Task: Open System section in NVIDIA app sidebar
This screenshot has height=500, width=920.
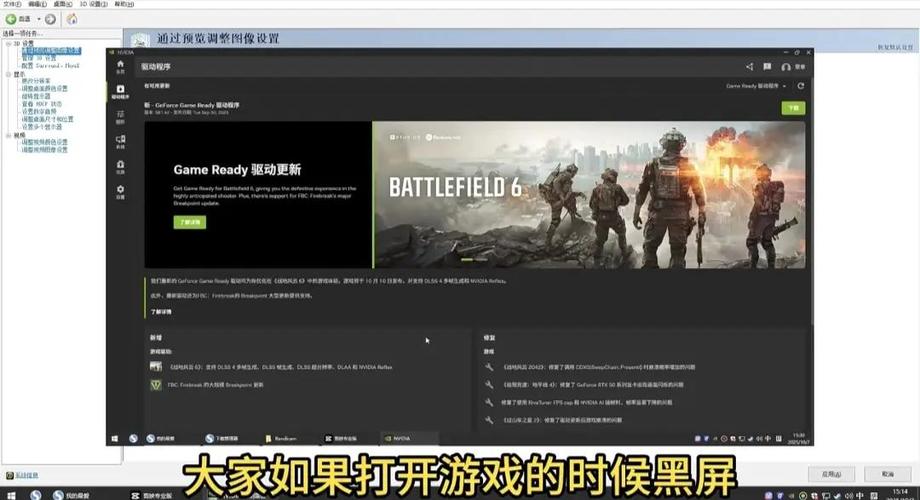Action: 120,142
